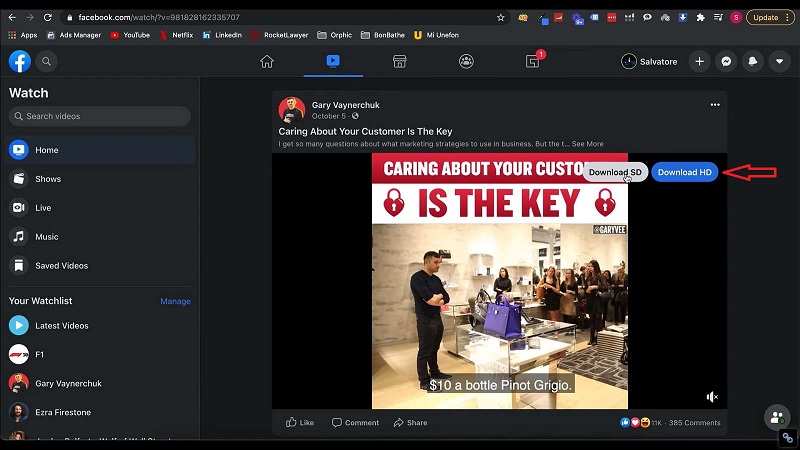Open Music in the Watch sidebar
Viewport: 800px width, 450px height.
[x=99, y=237]
